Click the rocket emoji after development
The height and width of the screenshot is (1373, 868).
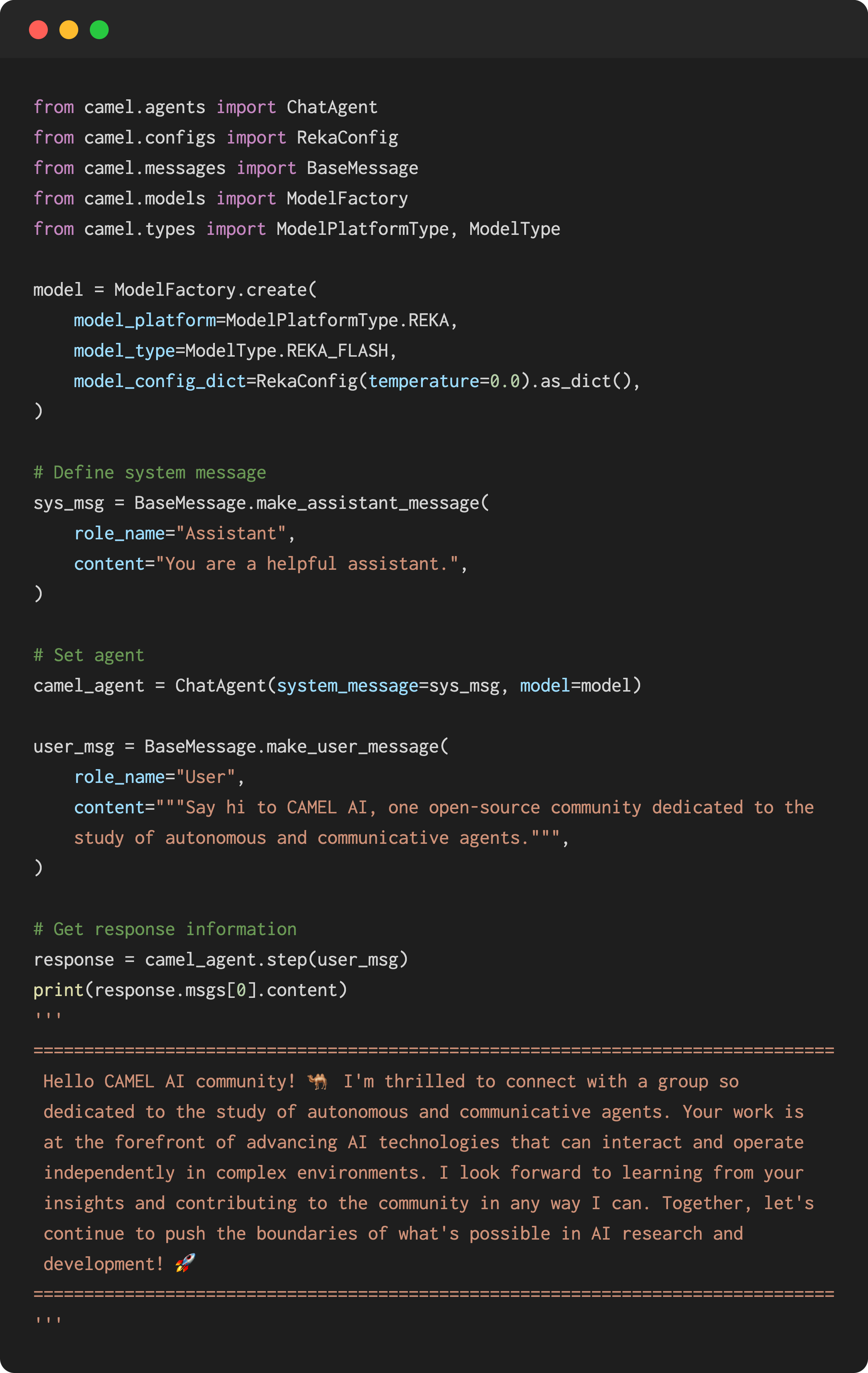(x=185, y=1264)
